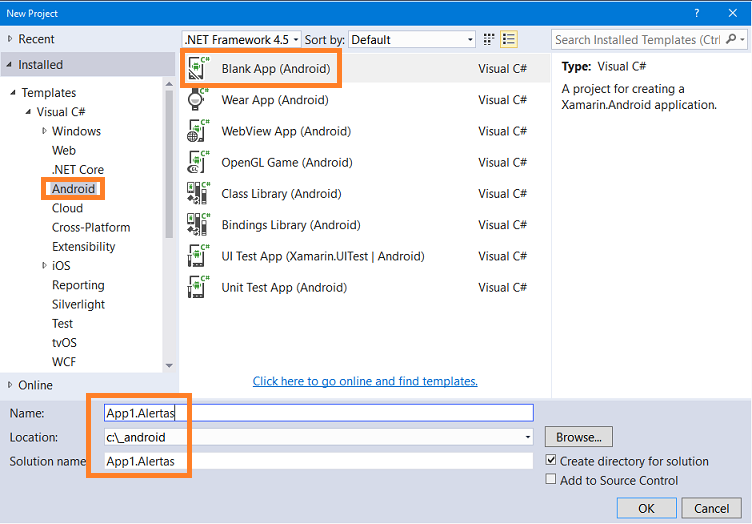Viewport: 752px width, 524px height.
Task: Select .NET Core category
Action: click(78, 170)
